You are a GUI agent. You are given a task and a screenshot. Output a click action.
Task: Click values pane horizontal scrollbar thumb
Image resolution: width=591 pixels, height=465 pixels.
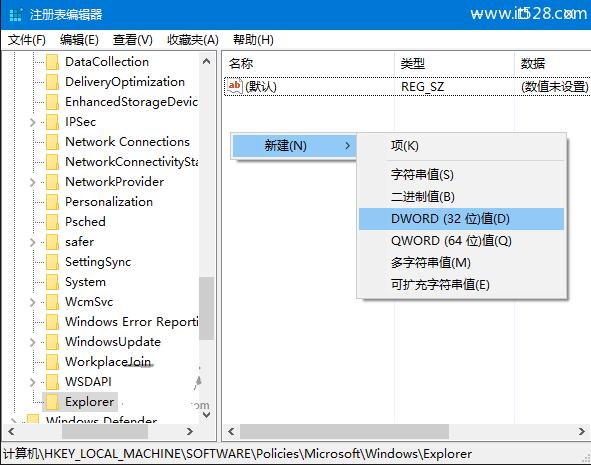click(x=344, y=431)
